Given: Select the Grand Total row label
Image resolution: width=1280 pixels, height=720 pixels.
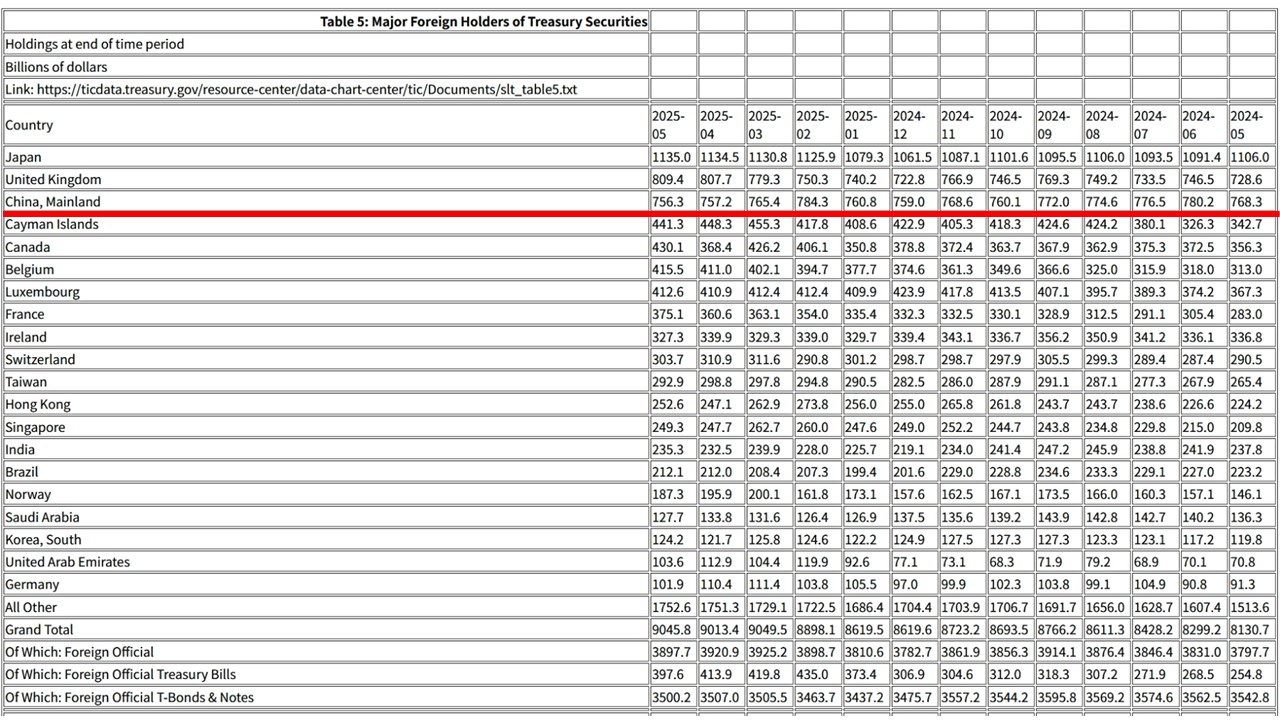Looking at the screenshot, I should tap(38, 630).
